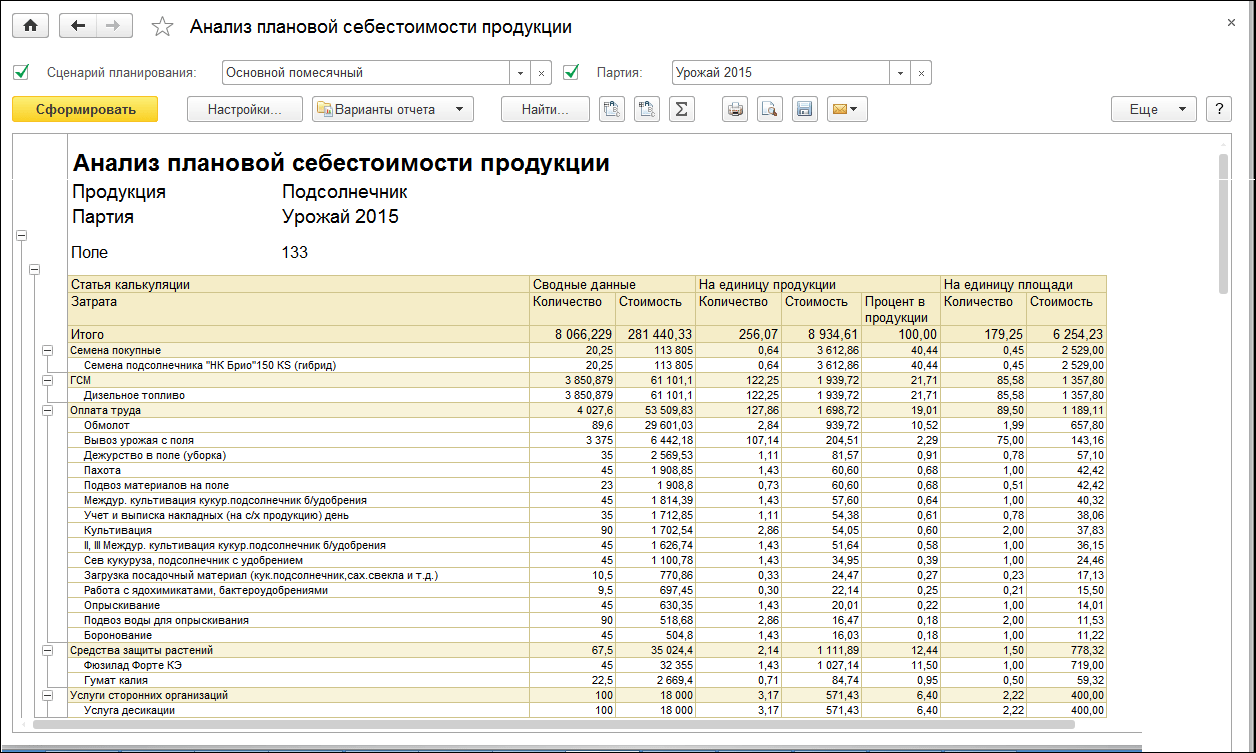The height and width of the screenshot is (753, 1256).
Task: Open the Сценарий планирования dropdown list
Action: pyautogui.click(x=520, y=73)
